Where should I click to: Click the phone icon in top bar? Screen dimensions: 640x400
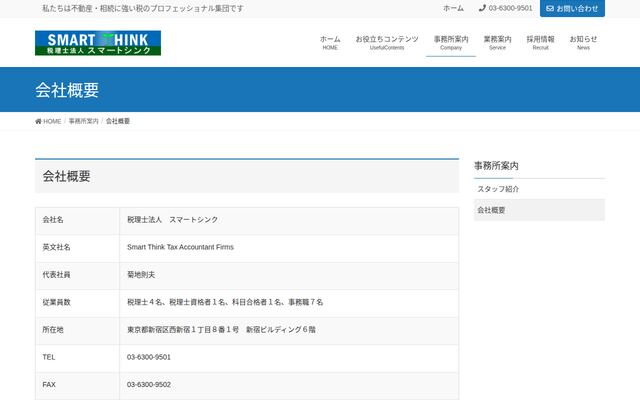click(482, 8)
